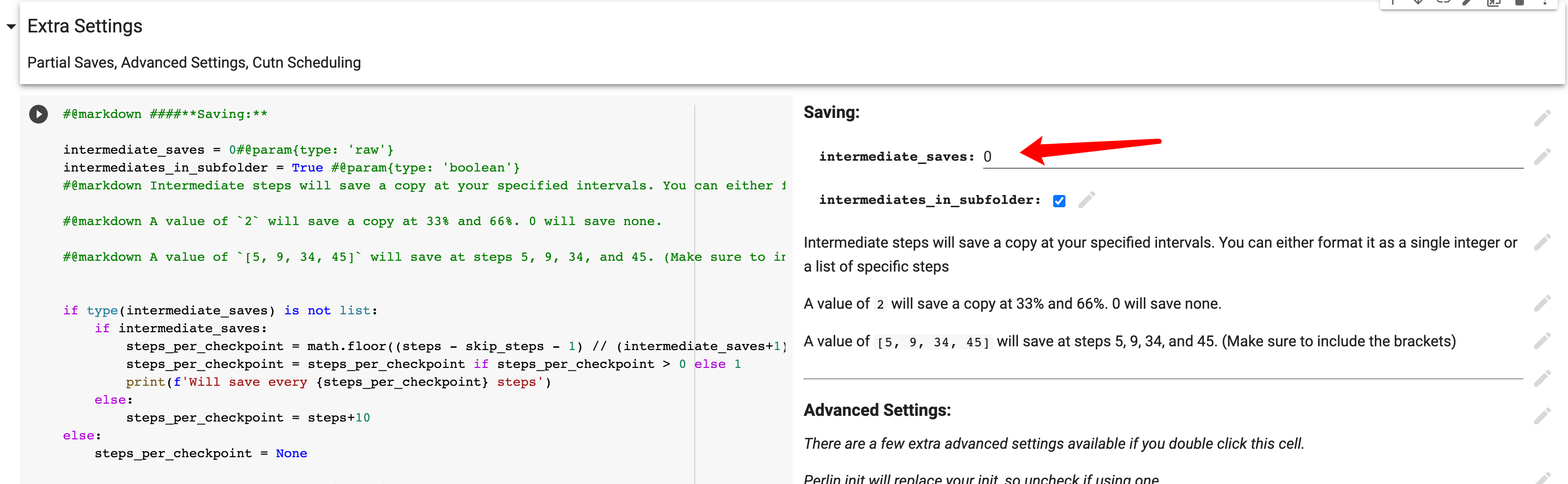
Task: Click 'steps_per_checkpoint = None' code line
Action: [201, 453]
